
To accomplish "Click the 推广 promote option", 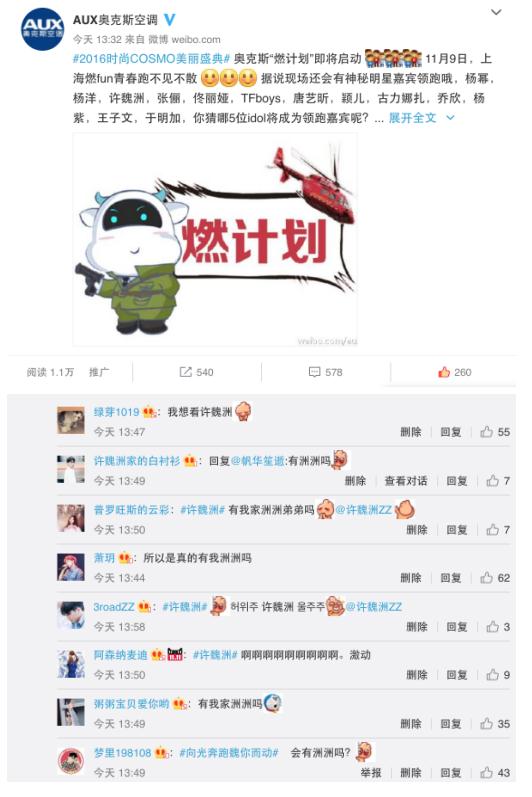I will (99, 372).
